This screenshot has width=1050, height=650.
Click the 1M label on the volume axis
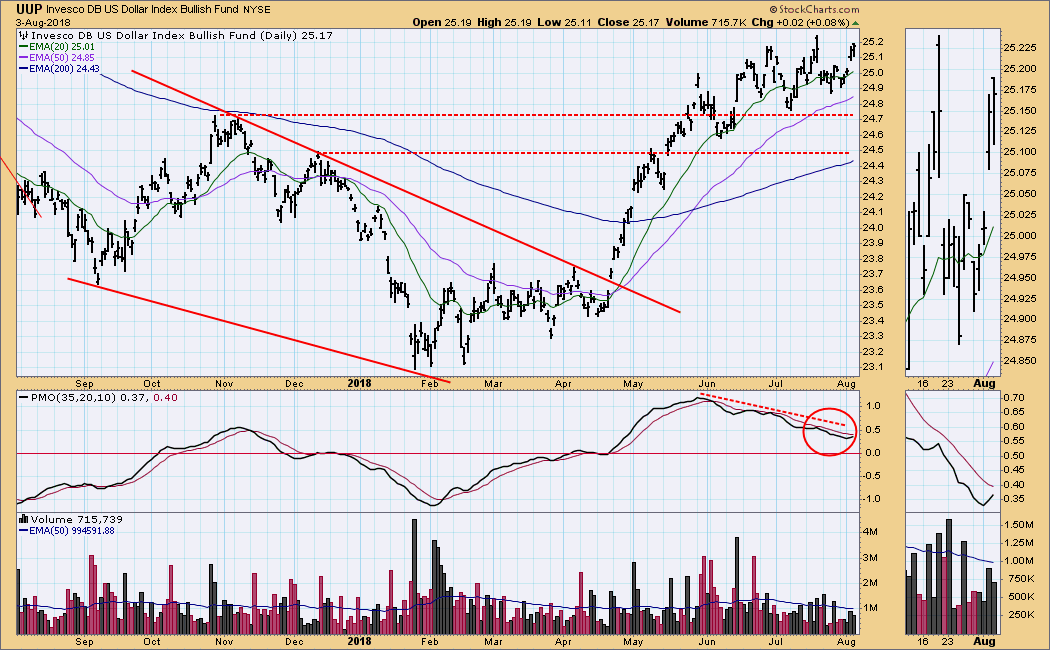pos(871,608)
